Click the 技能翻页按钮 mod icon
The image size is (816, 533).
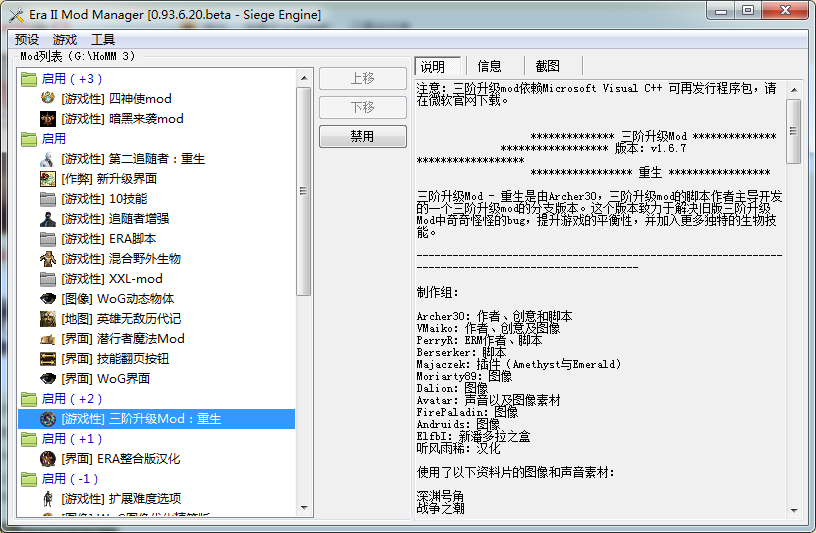point(48,359)
